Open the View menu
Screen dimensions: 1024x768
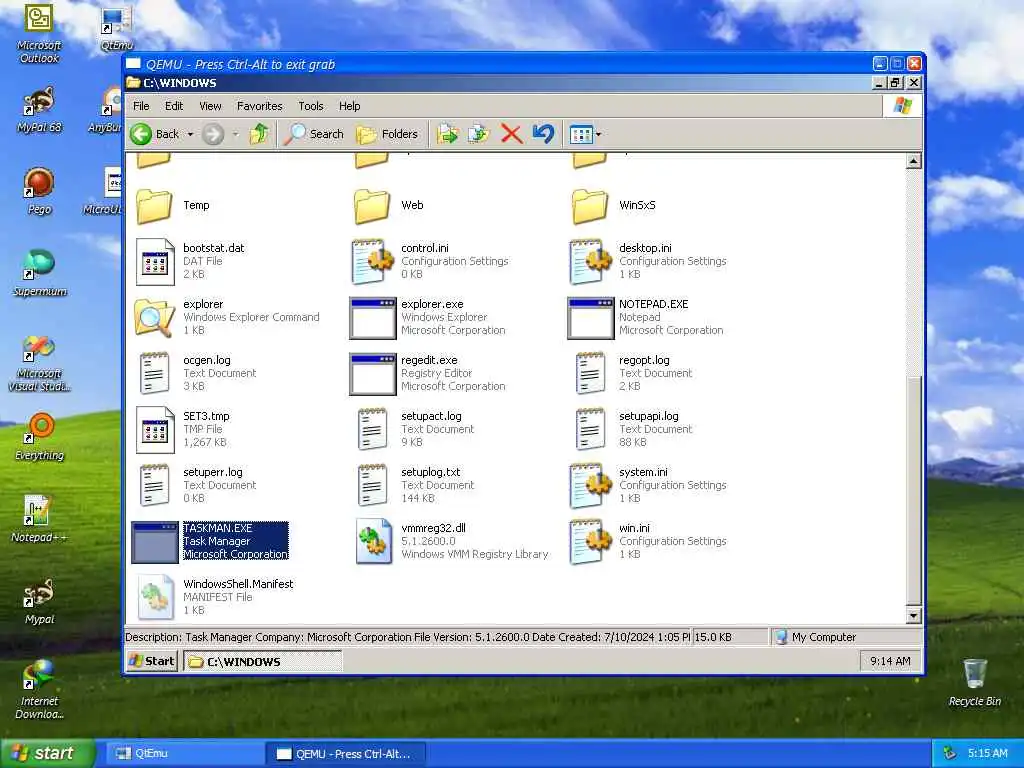210,106
